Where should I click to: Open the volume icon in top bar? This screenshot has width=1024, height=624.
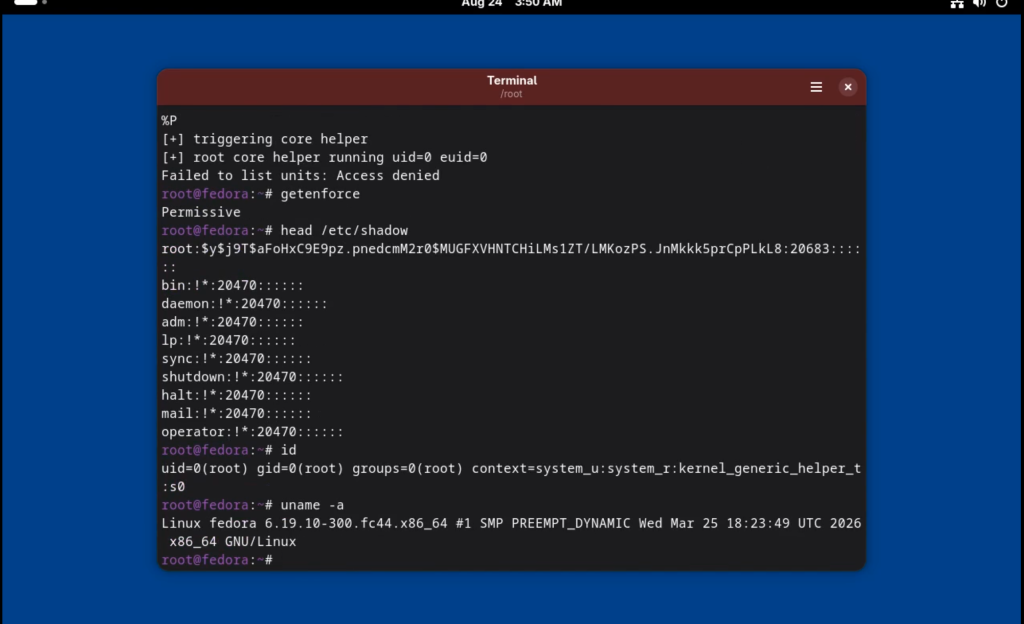click(x=979, y=3)
